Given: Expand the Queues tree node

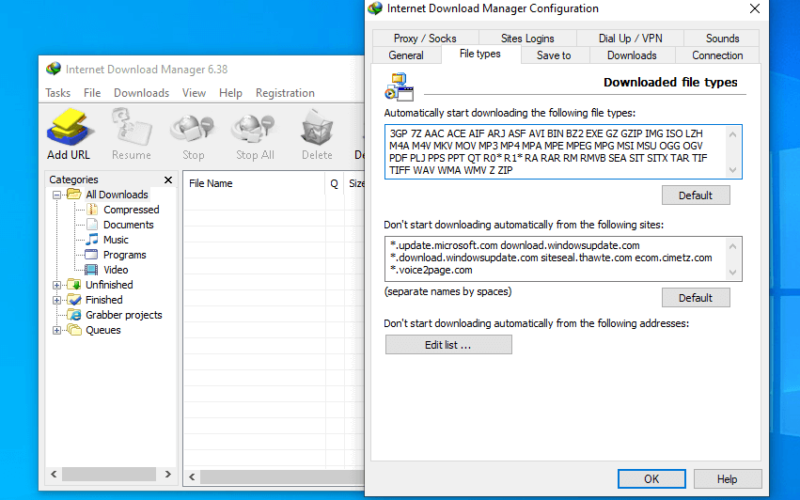Looking at the screenshot, I should coord(57,330).
